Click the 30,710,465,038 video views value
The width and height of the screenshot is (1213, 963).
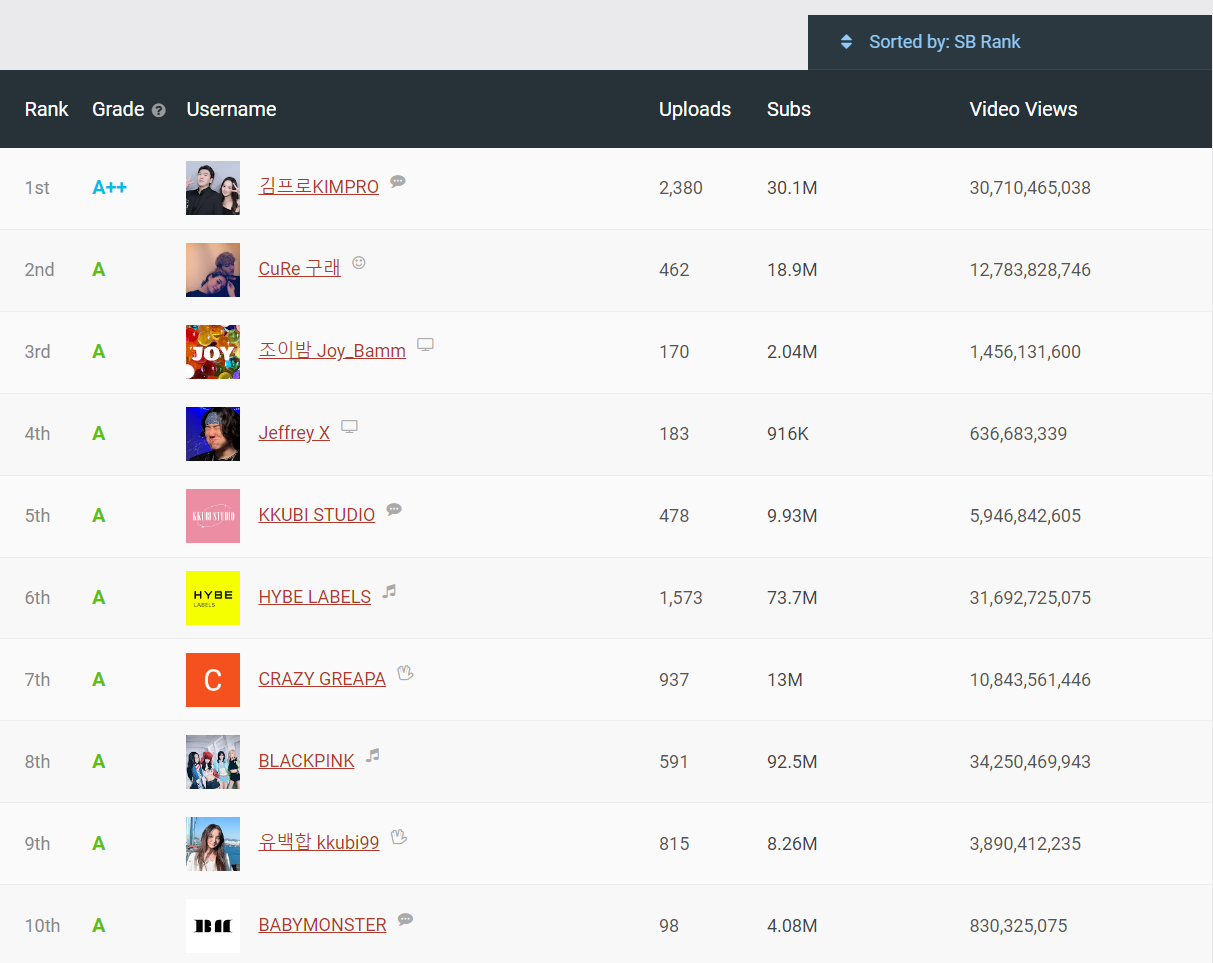(1030, 188)
